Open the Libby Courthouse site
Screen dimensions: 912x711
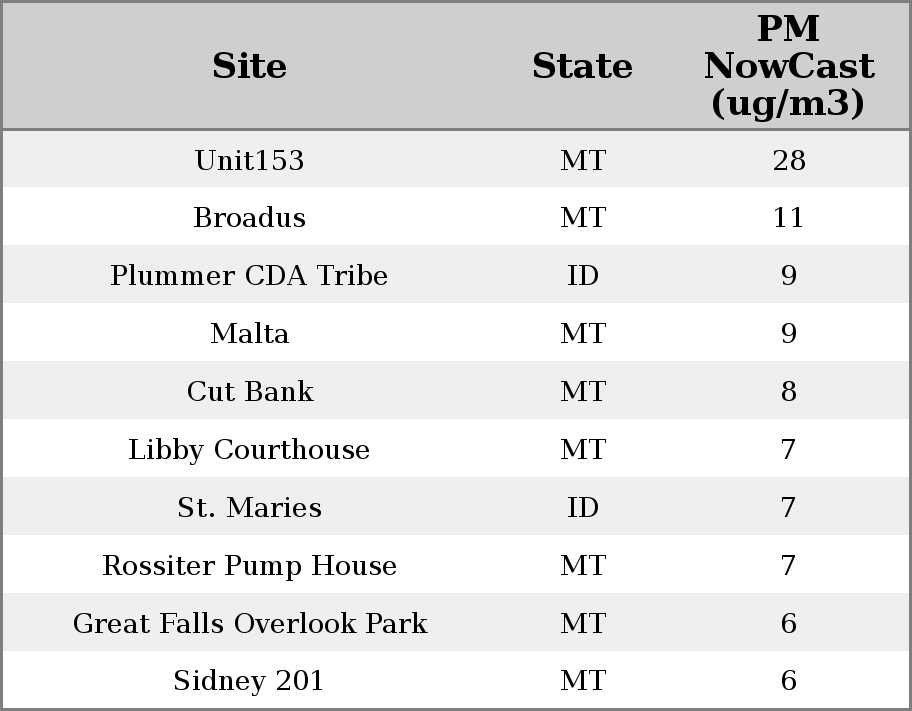[x=249, y=450]
